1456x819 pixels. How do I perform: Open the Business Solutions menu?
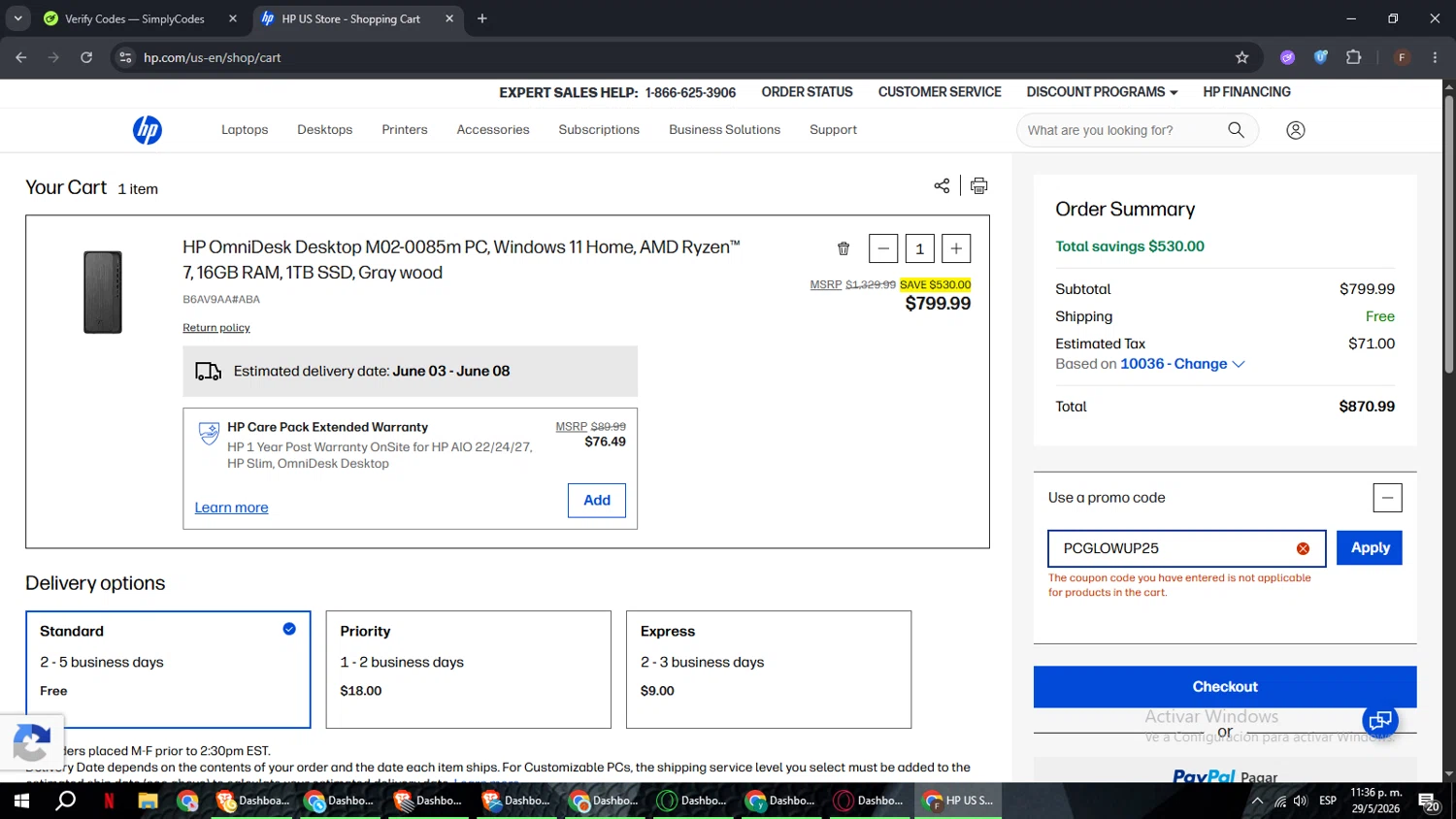pyautogui.click(x=724, y=130)
